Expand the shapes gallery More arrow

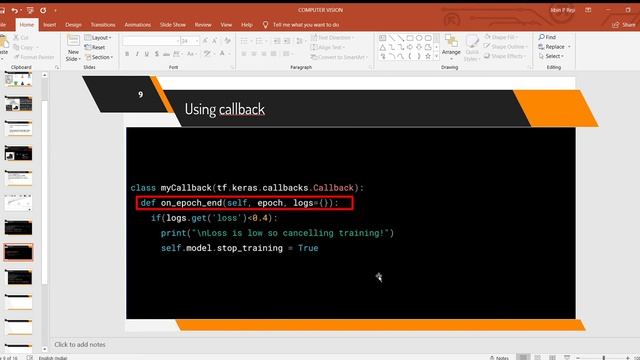tap(437, 56)
